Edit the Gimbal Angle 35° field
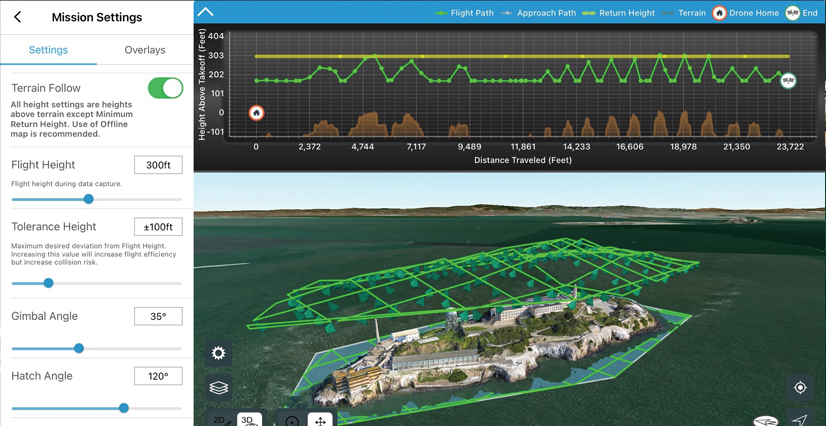The image size is (826, 426). pos(158,316)
